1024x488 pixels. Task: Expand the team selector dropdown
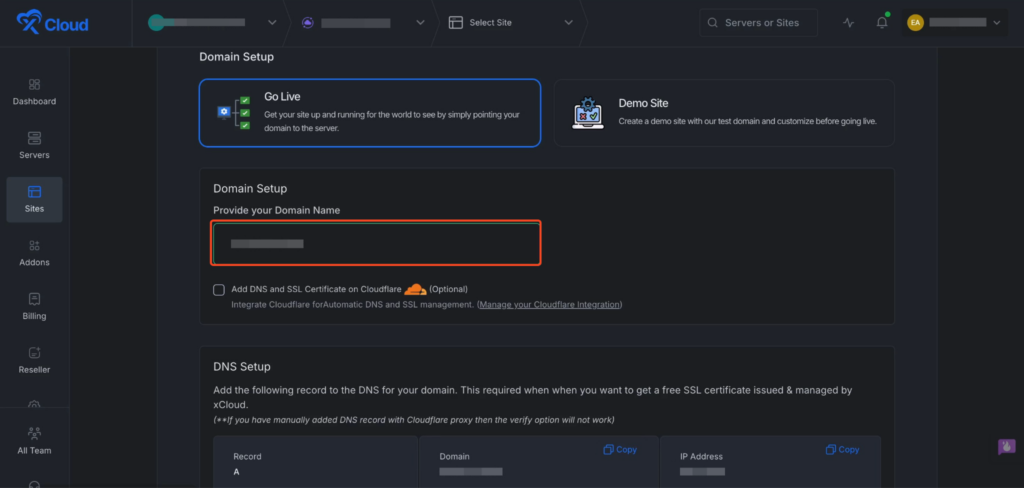pyautogui.click(x=213, y=23)
